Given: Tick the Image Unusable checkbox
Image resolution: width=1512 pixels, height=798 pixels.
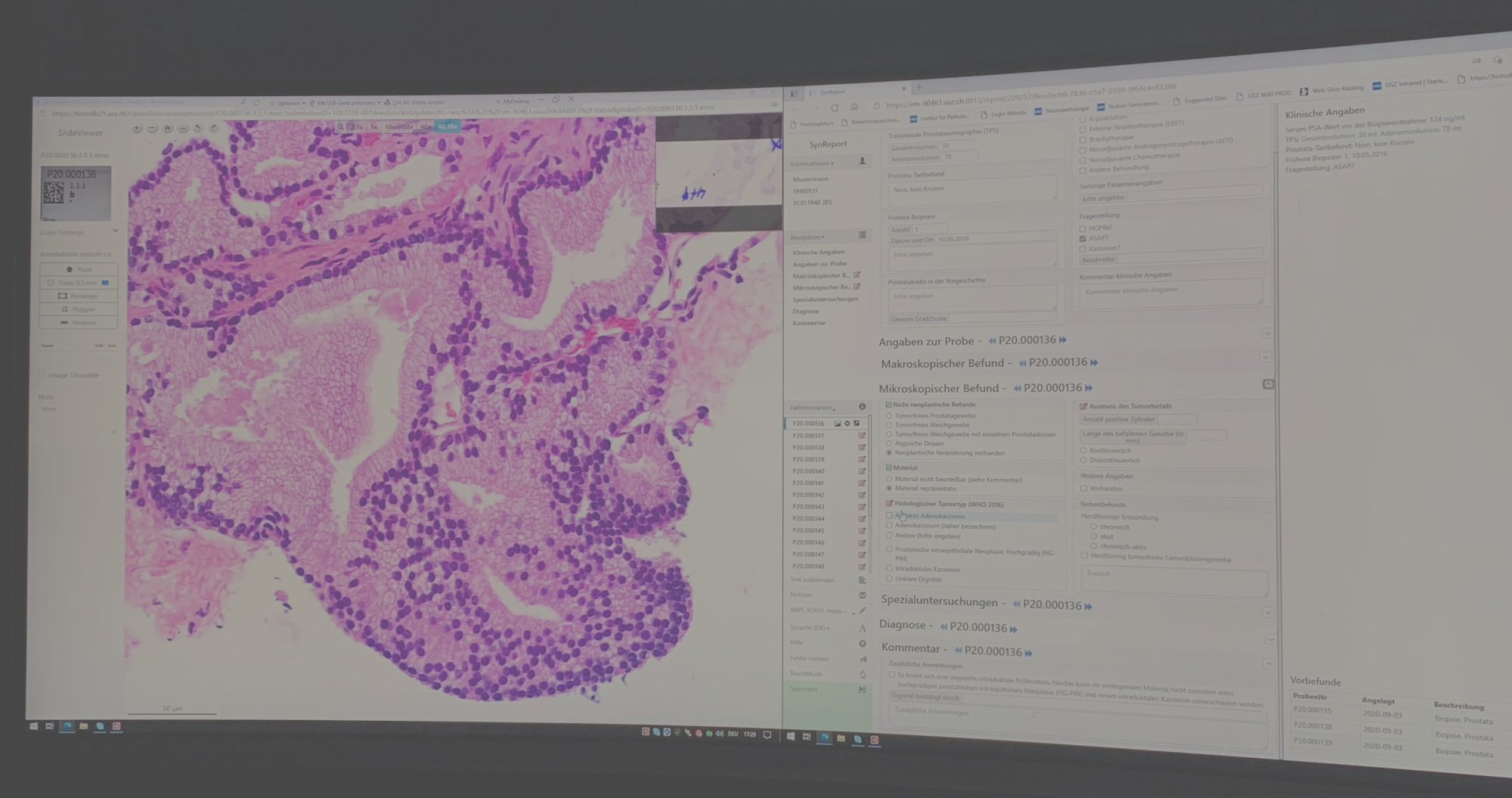Looking at the screenshot, I should (x=42, y=375).
